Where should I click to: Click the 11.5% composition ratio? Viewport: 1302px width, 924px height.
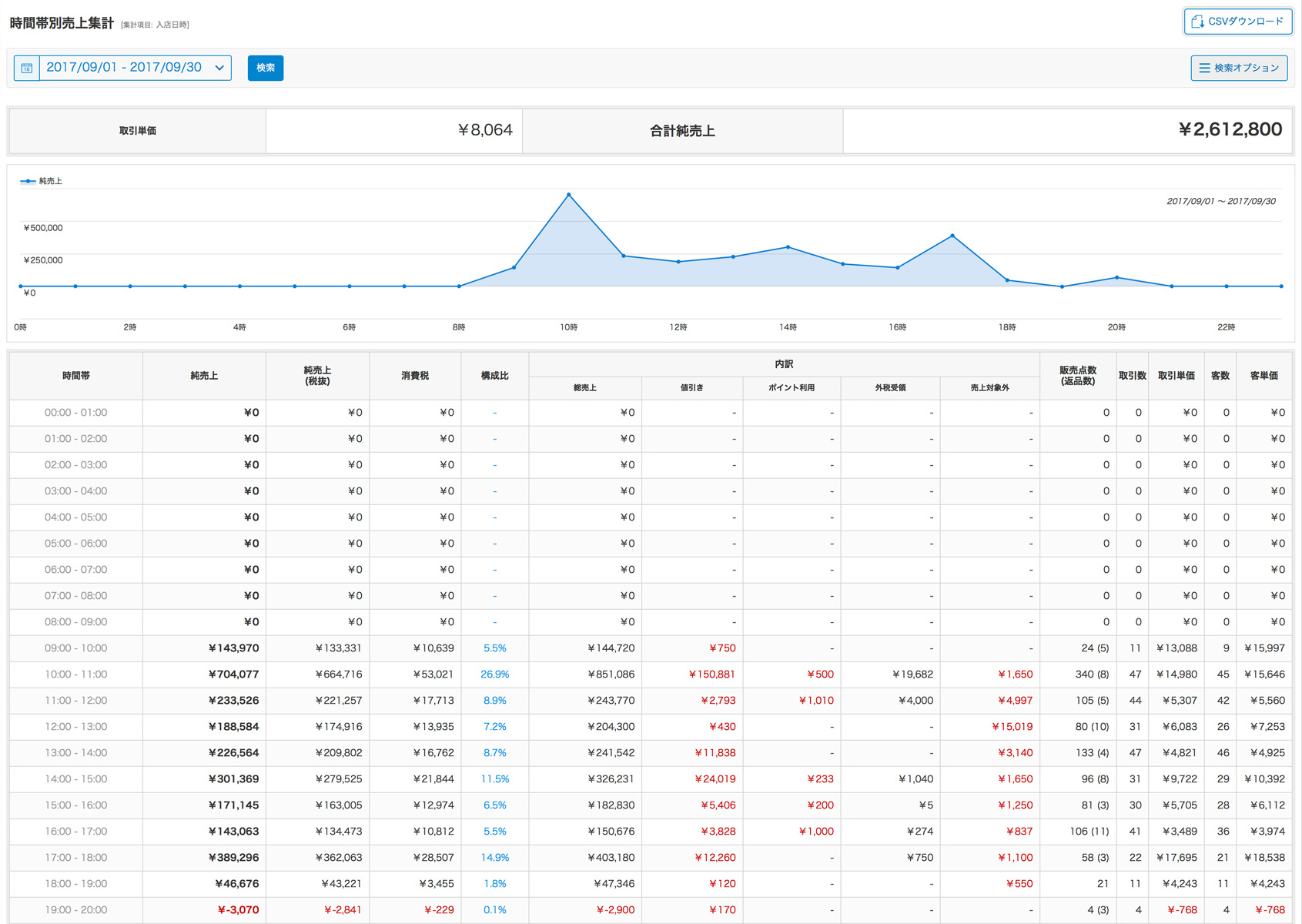(494, 779)
